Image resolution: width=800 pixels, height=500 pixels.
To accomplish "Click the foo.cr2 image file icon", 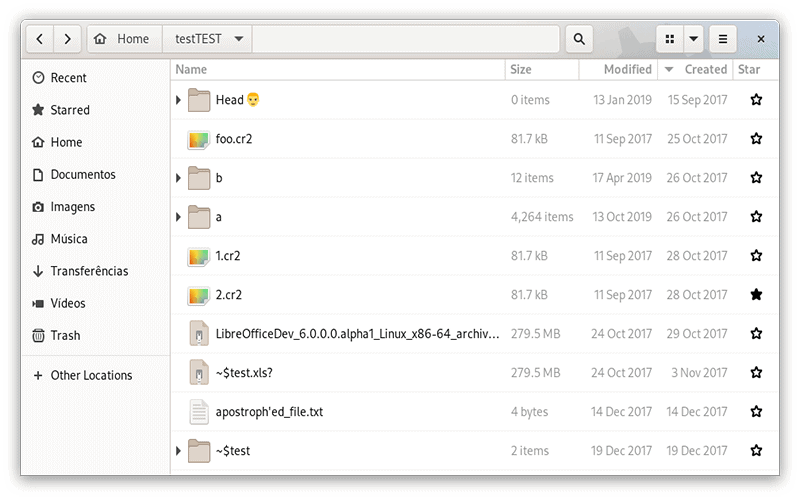I will [198, 139].
